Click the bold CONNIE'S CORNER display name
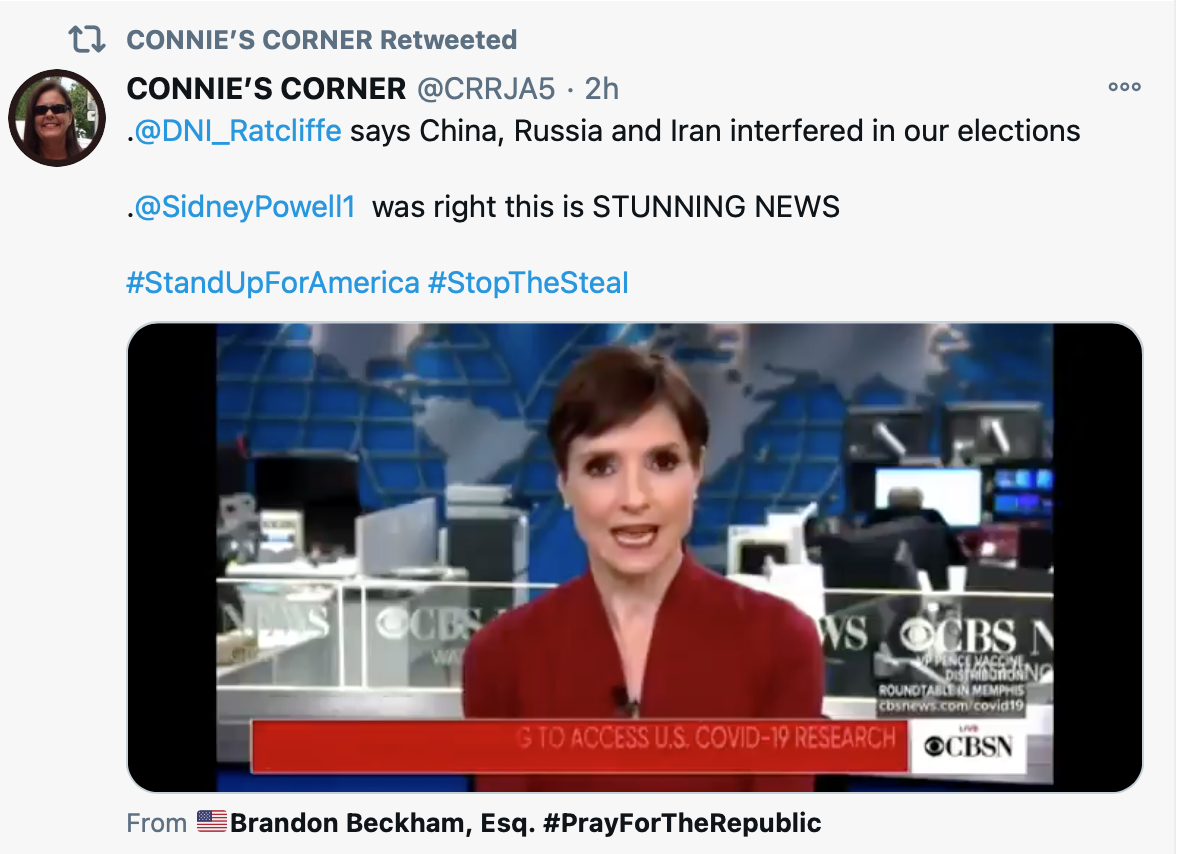Screen dimensions: 1180x854 pyautogui.click(x=266, y=89)
